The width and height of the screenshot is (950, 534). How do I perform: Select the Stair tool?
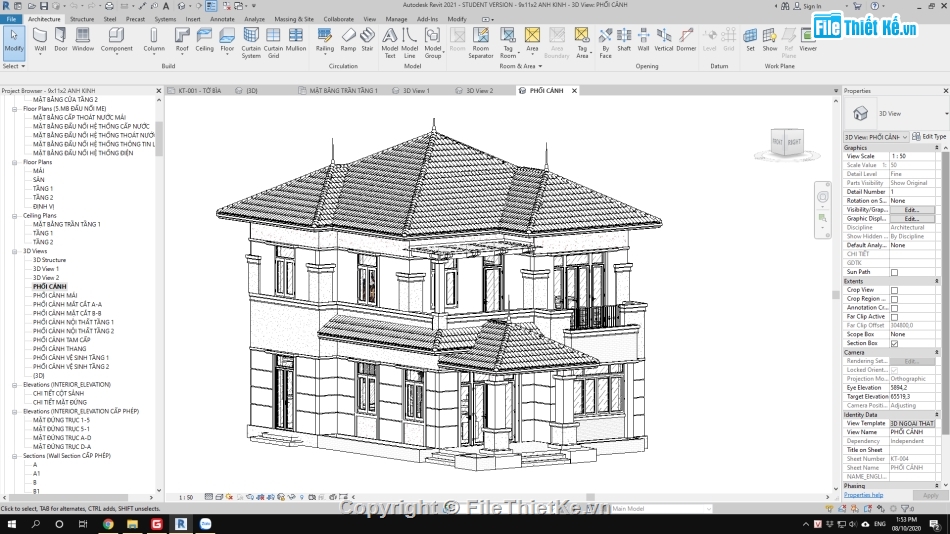367,40
